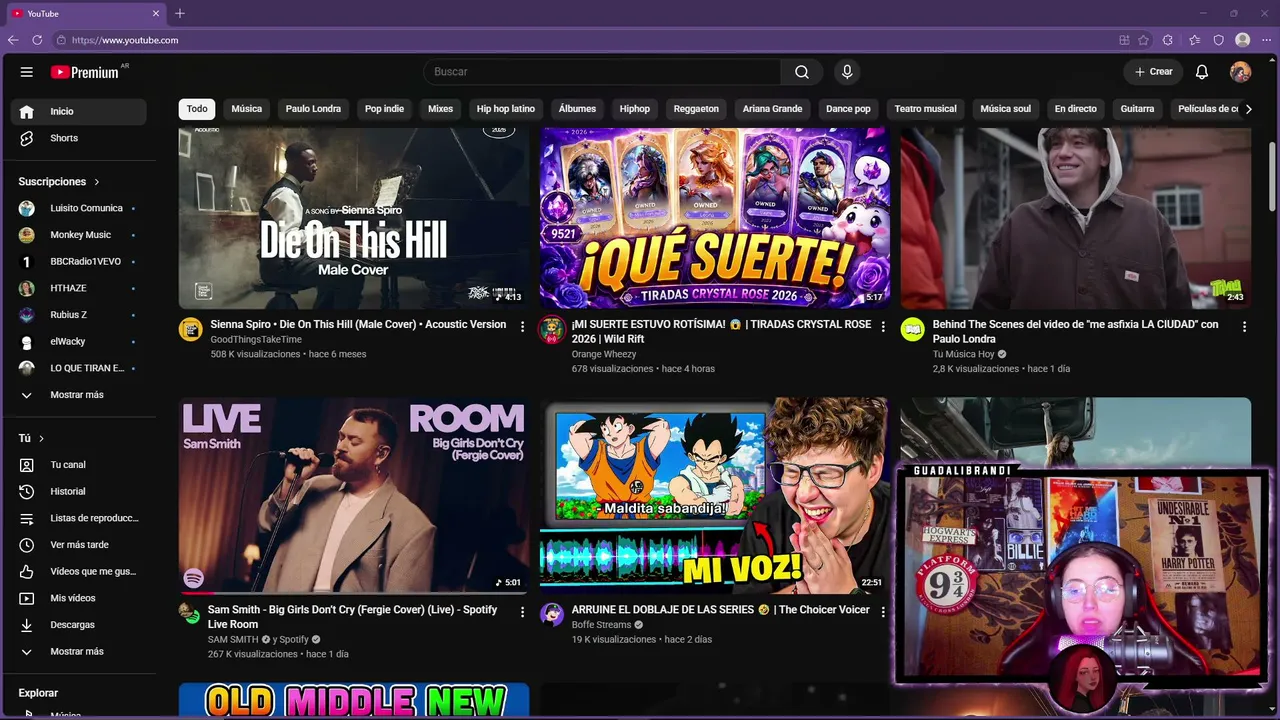Open a new browser tab
Image resolution: width=1280 pixels, height=720 pixels.
coord(180,13)
